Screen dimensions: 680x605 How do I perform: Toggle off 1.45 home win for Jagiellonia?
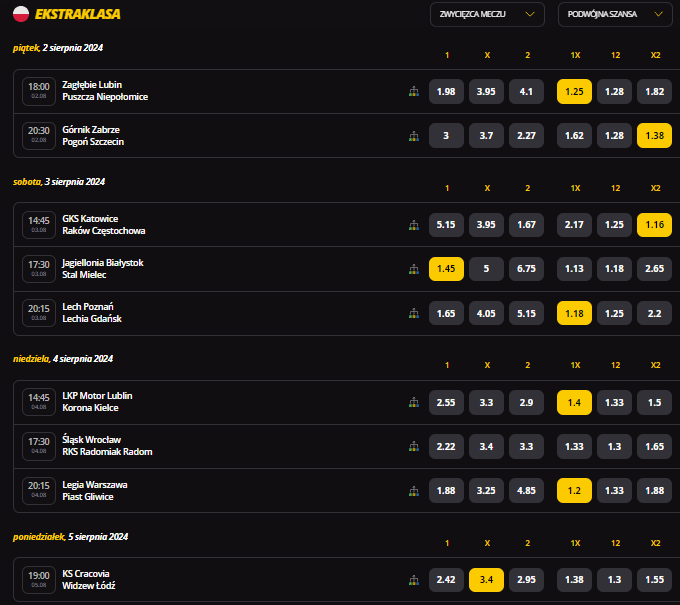tap(446, 269)
